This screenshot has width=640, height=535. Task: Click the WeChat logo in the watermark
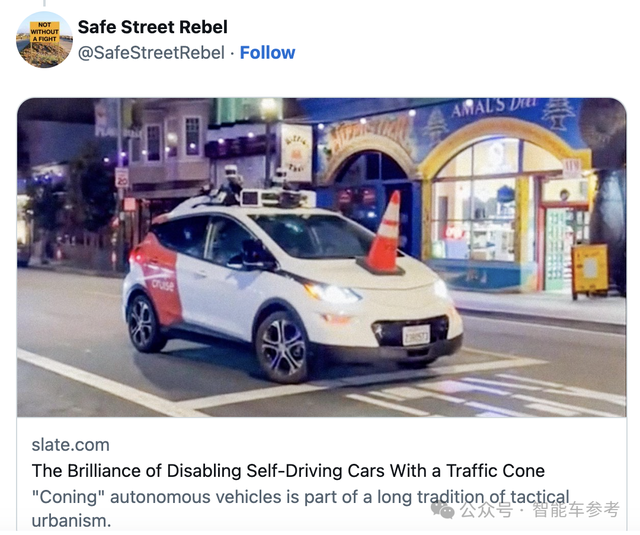442,510
